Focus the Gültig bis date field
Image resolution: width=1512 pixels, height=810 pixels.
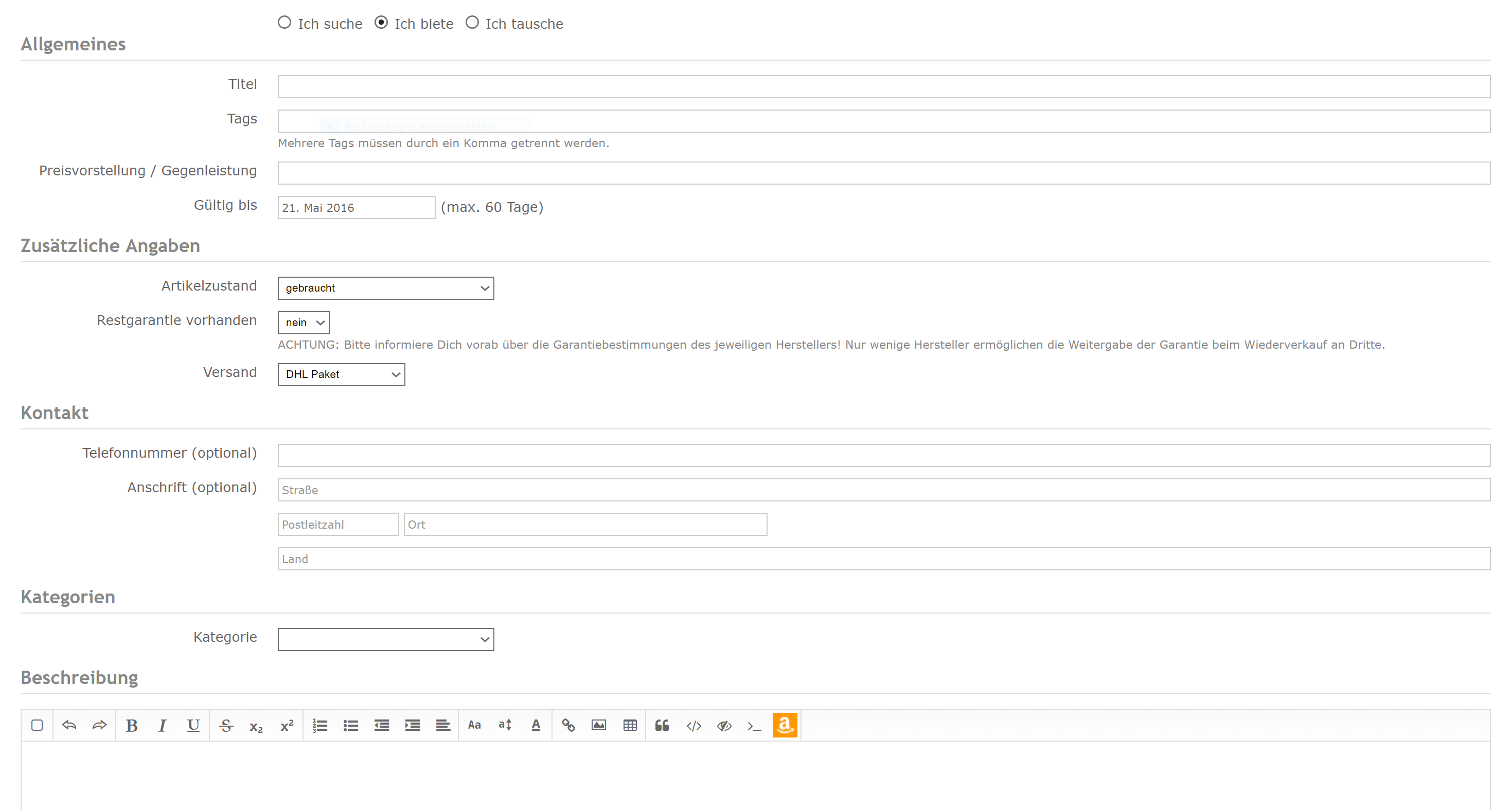[357, 208]
